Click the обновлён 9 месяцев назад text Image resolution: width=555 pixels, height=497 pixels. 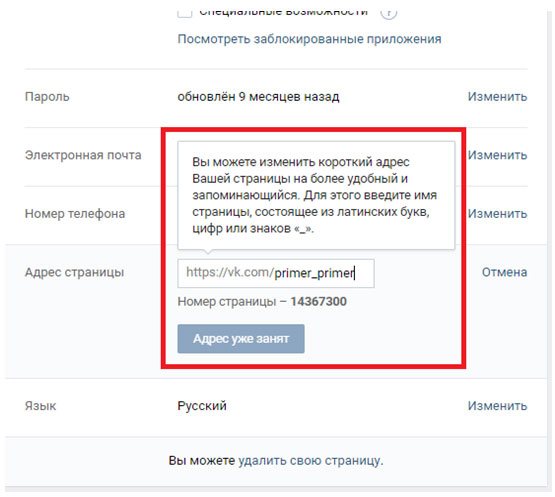258,97
